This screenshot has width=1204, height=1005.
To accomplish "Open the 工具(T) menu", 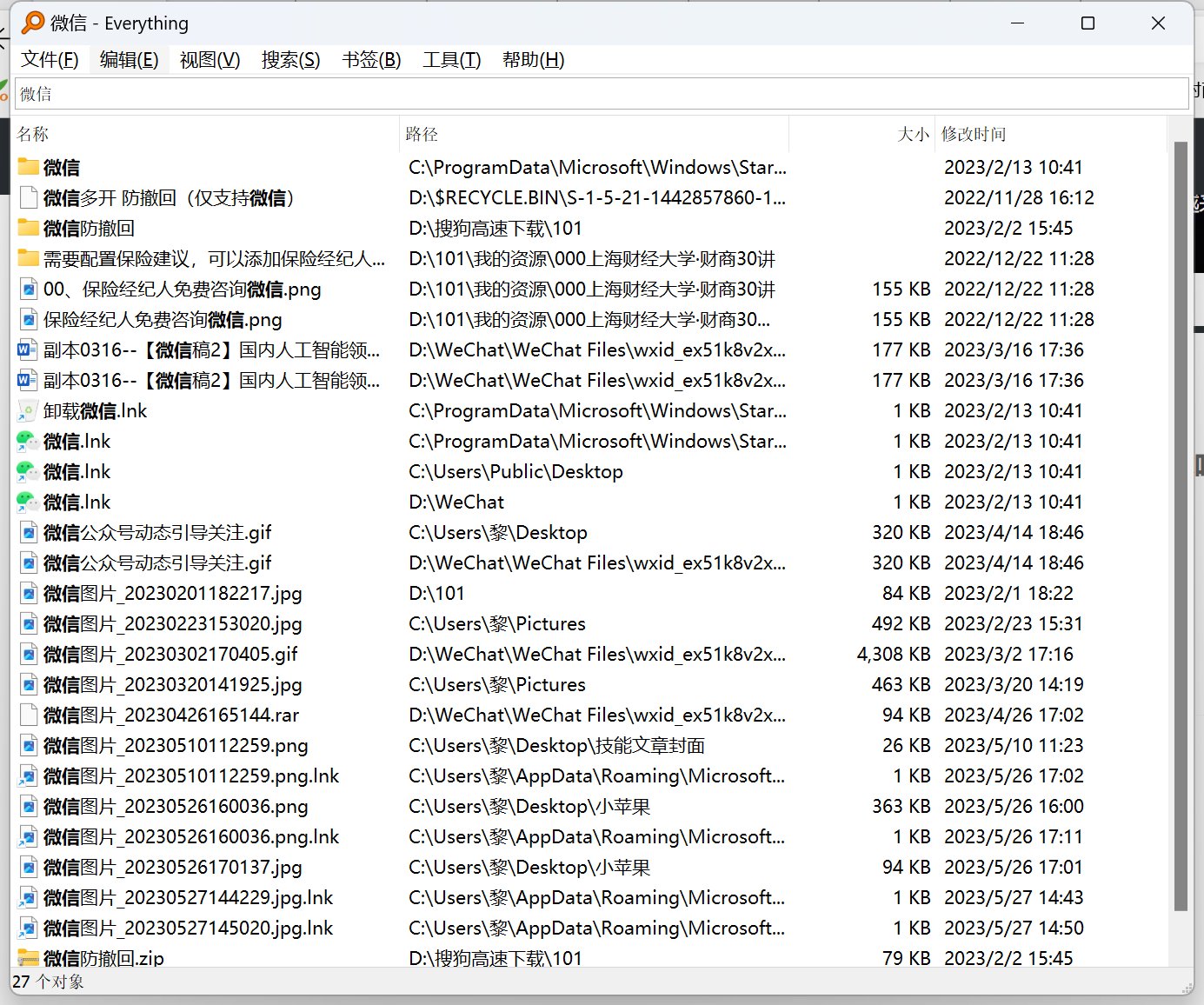I will click(451, 60).
